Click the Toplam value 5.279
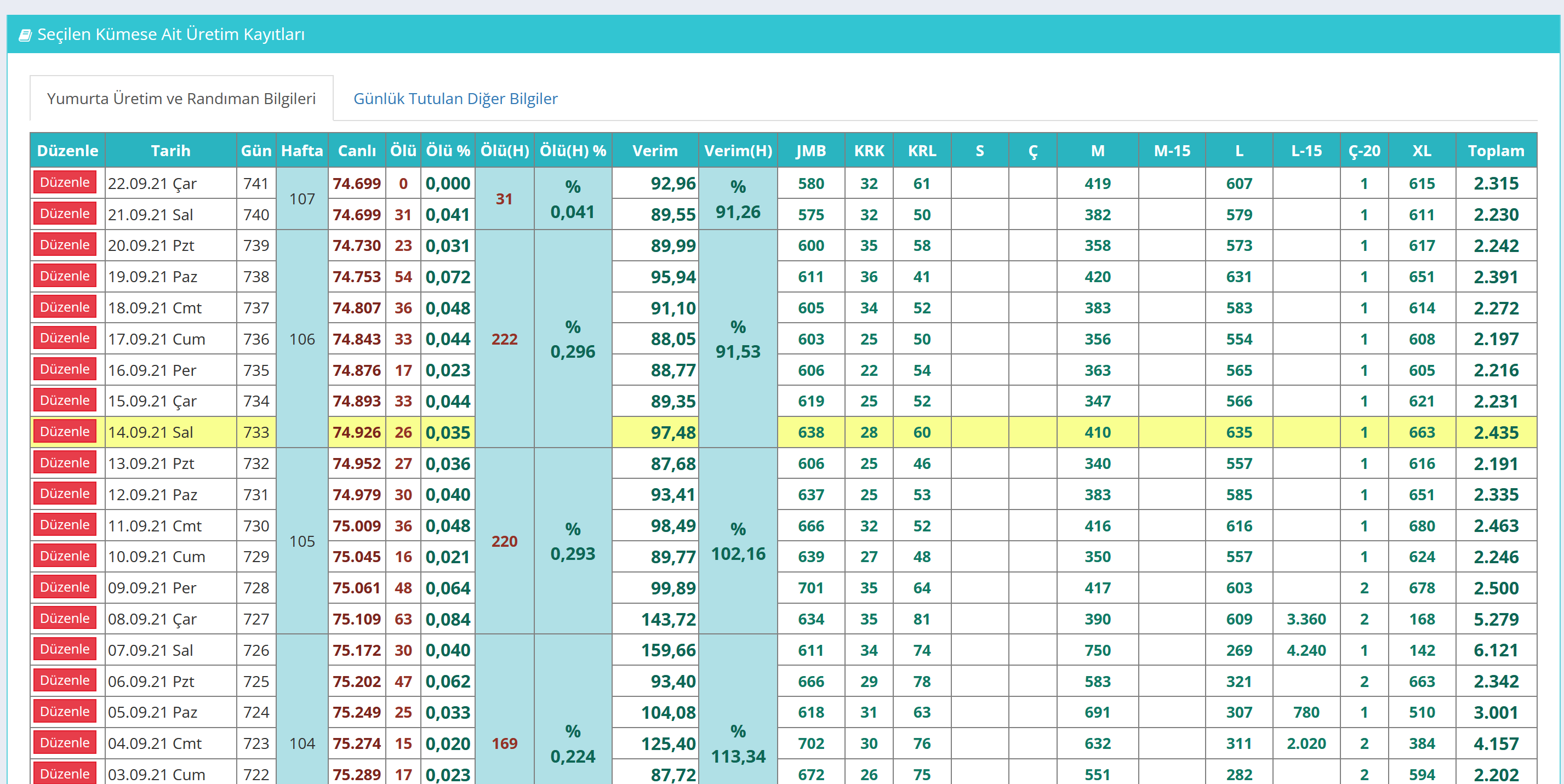1564x784 pixels. [x=1496, y=619]
